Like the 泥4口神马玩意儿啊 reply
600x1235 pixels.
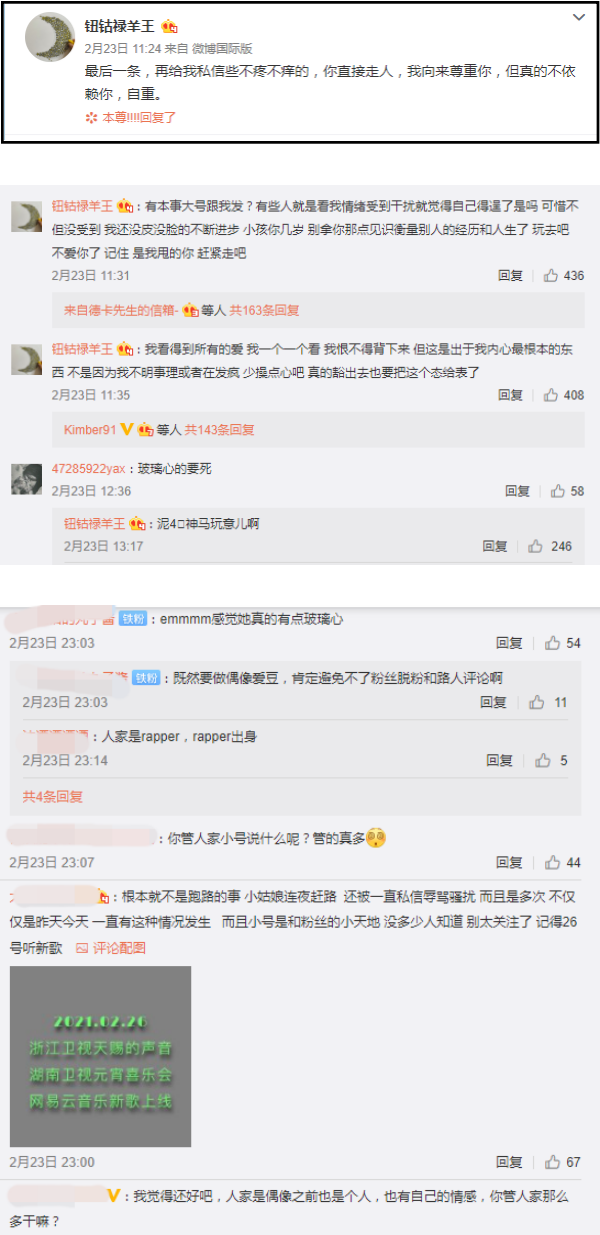click(535, 546)
